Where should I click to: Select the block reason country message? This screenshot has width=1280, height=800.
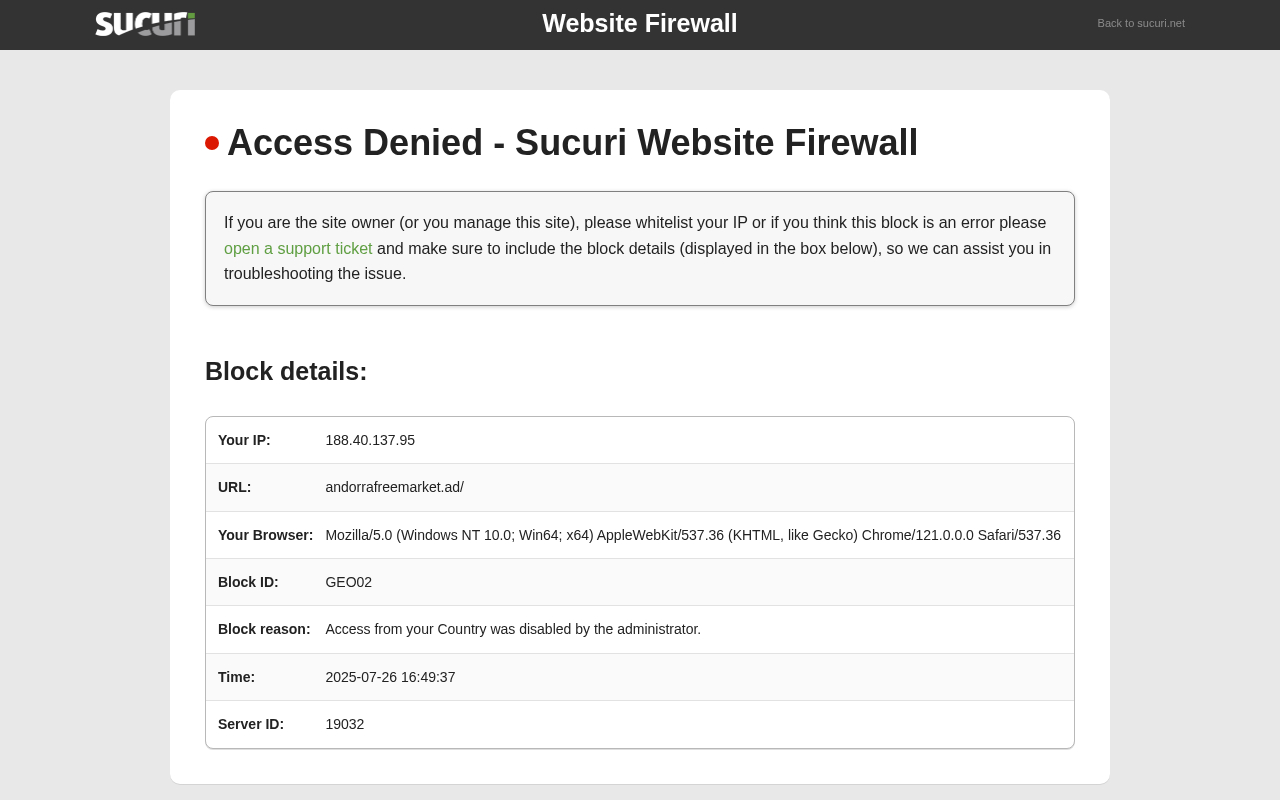point(513,629)
